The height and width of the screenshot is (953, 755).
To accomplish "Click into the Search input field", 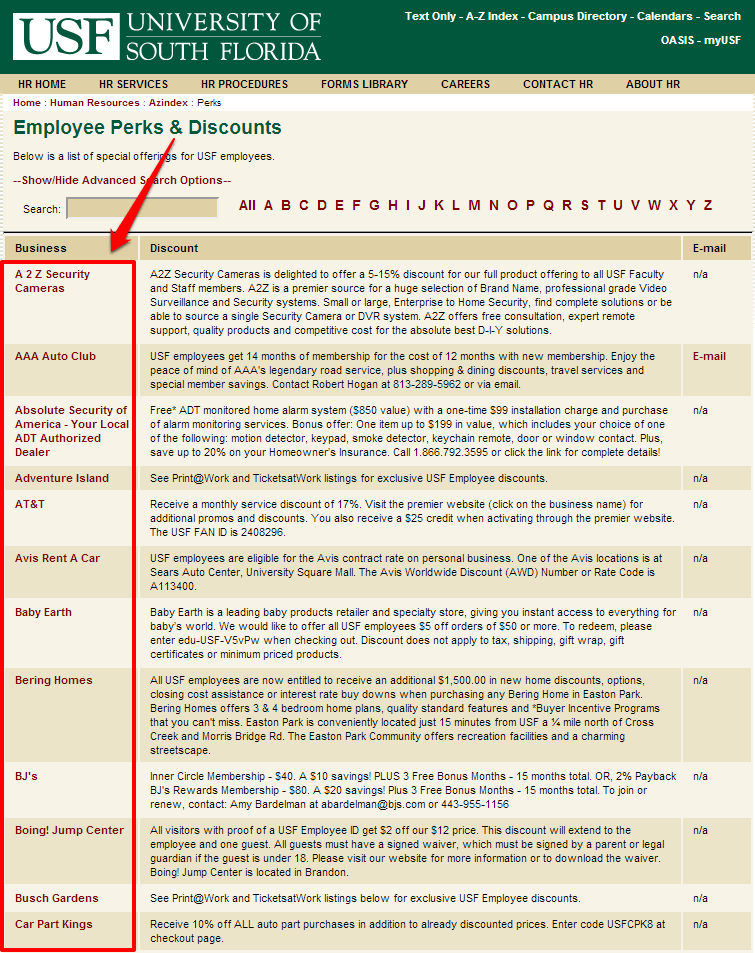I will 142,208.
